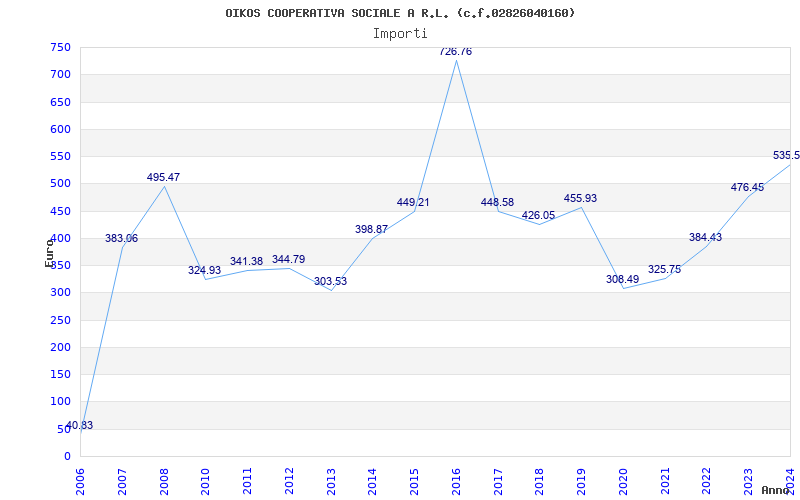This screenshot has height=500, width=800.
Task: Click the 2015 x-axis label
Action: [414, 481]
